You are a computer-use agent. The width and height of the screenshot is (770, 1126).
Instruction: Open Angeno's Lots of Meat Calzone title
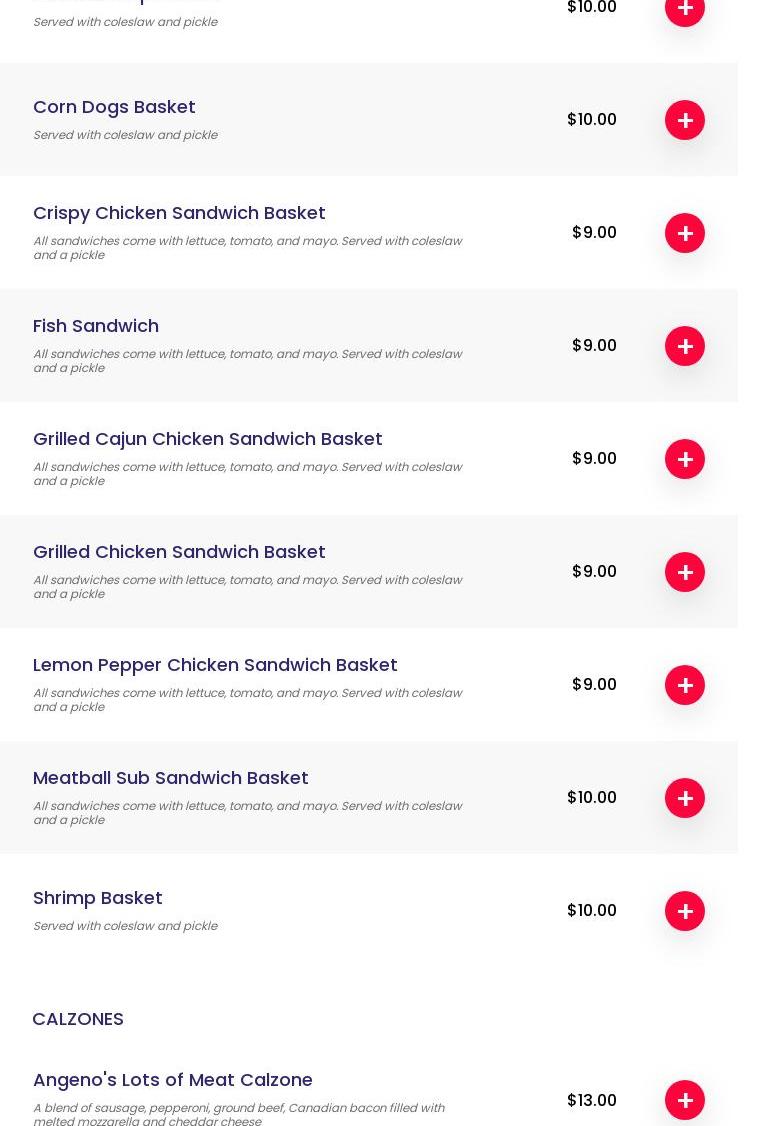[173, 1080]
